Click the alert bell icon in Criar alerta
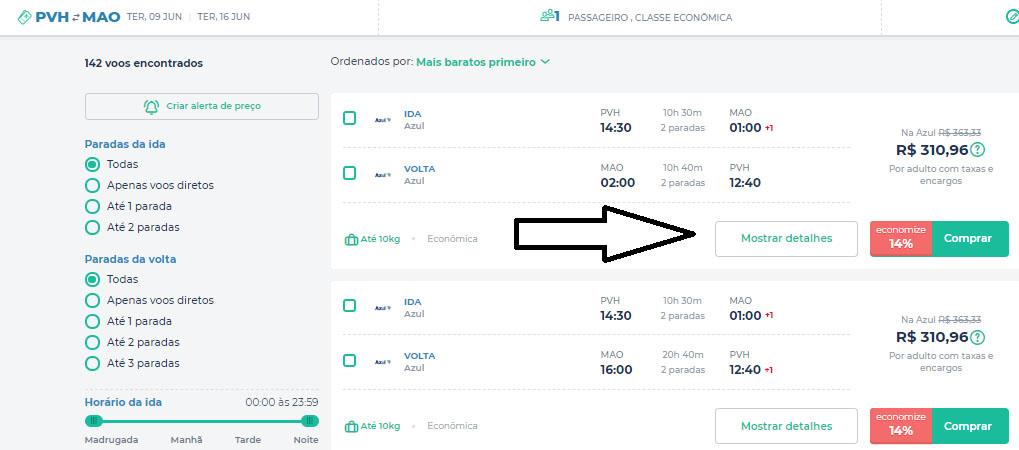 pos(152,106)
